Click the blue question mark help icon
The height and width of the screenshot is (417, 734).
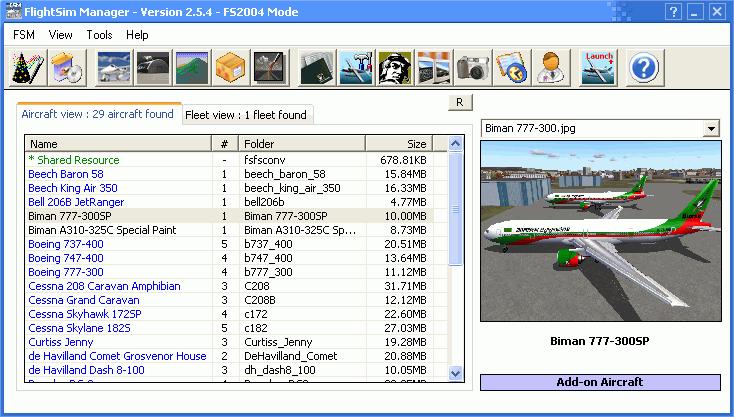click(x=645, y=68)
